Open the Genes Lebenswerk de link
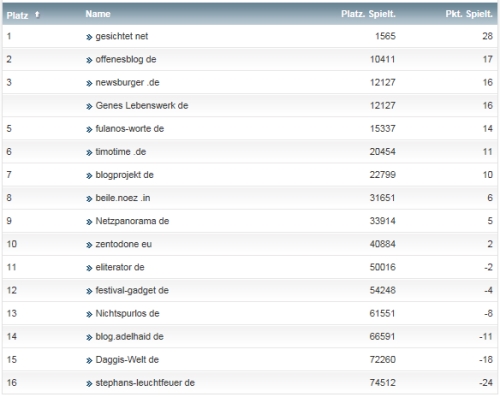Image resolution: width=500 pixels, height=397 pixels. pyautogui.click(x=142, y=105)
